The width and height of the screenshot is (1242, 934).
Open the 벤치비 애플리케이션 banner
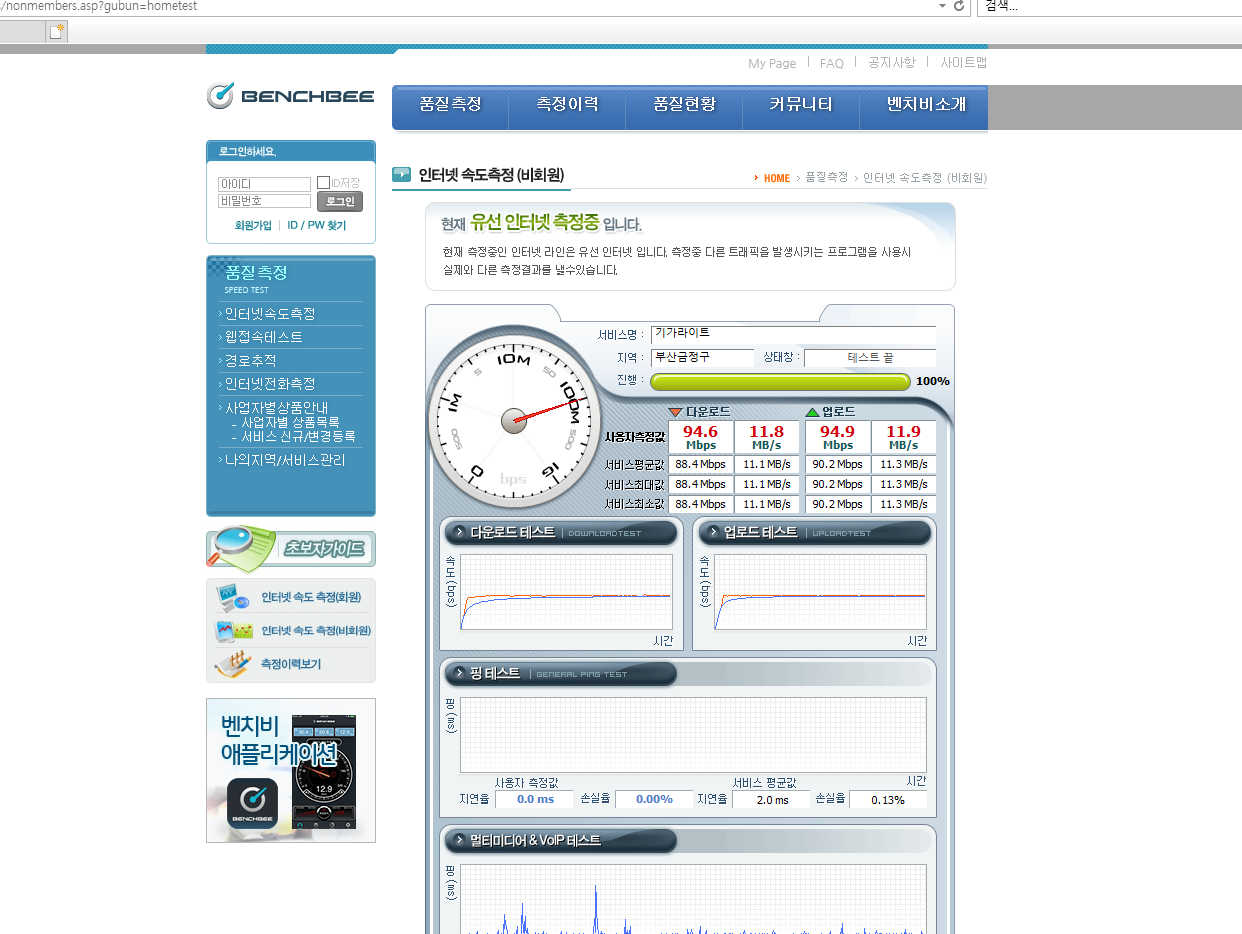click(290, 770)
